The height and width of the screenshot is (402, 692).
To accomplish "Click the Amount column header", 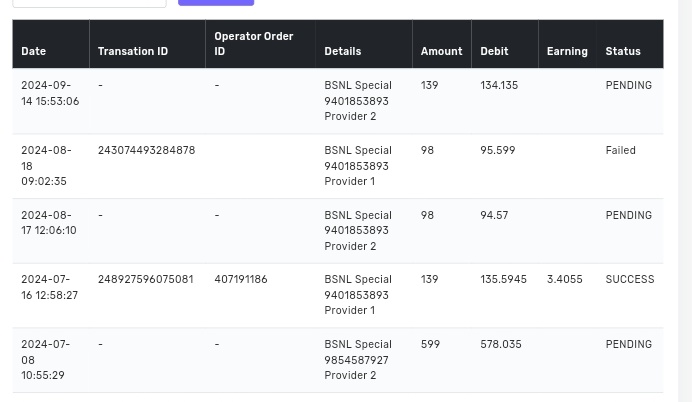I will (441, 51).
